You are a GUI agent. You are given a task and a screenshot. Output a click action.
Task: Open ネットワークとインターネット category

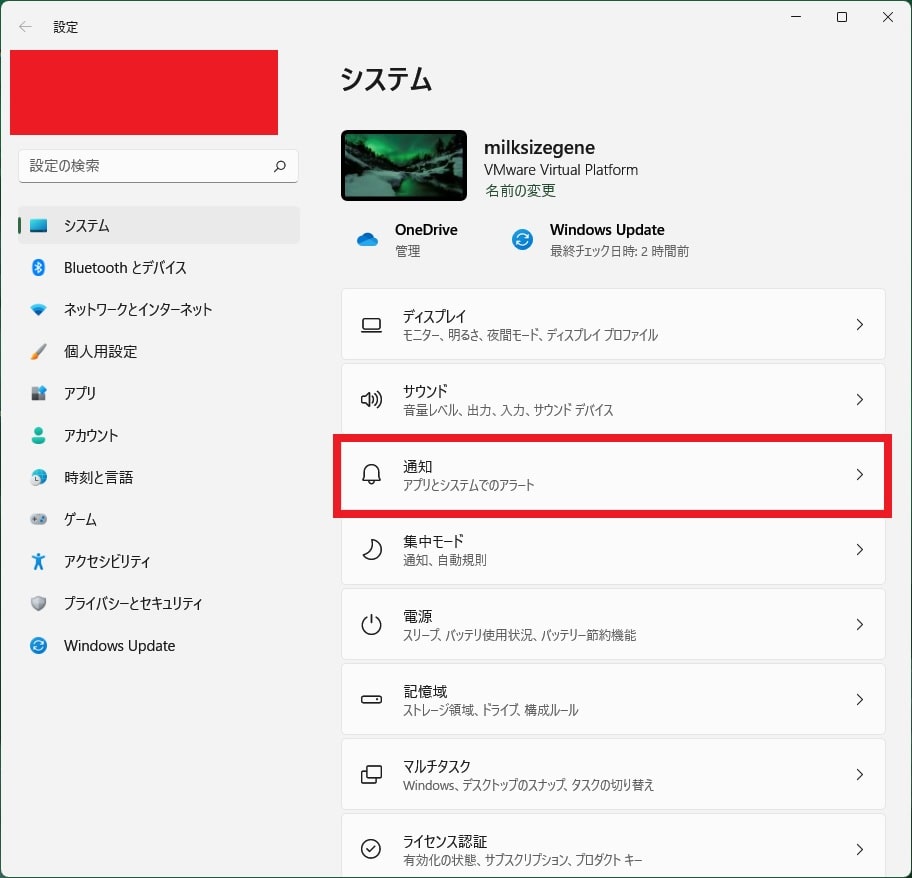pos(159,309)
